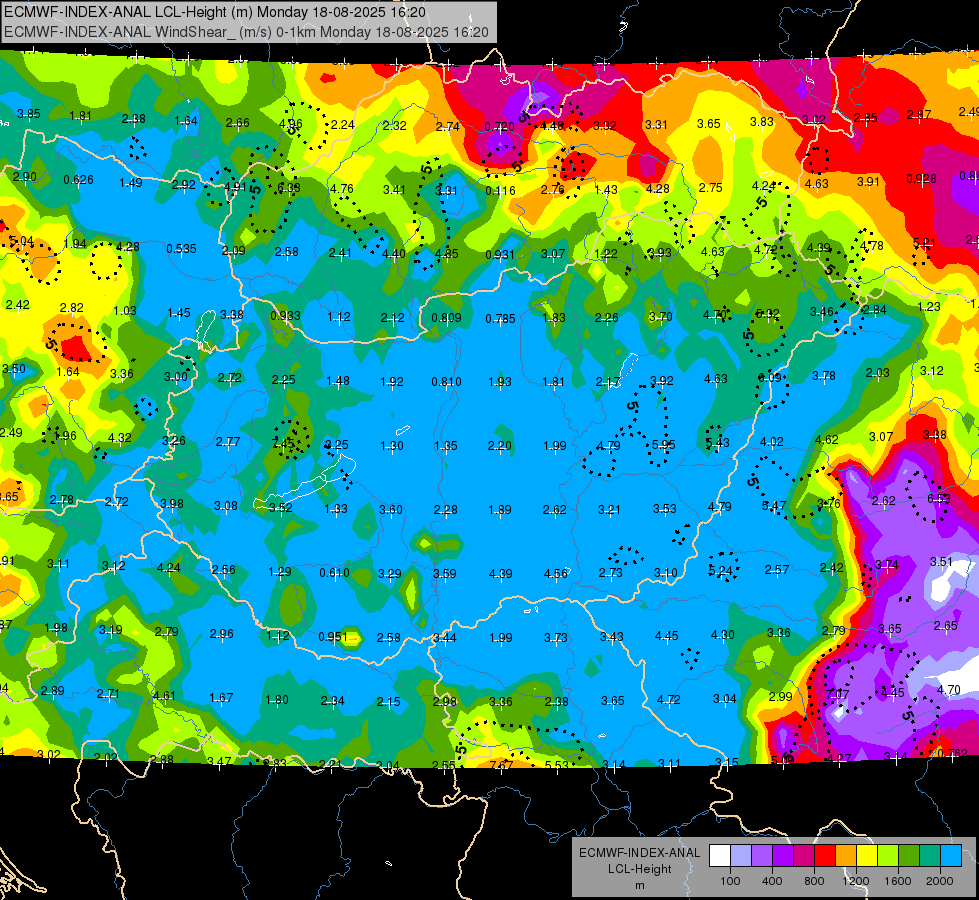Click the legend label 2000
The width and height of the screenshot is (979, 900).
(x=940, y=881)
